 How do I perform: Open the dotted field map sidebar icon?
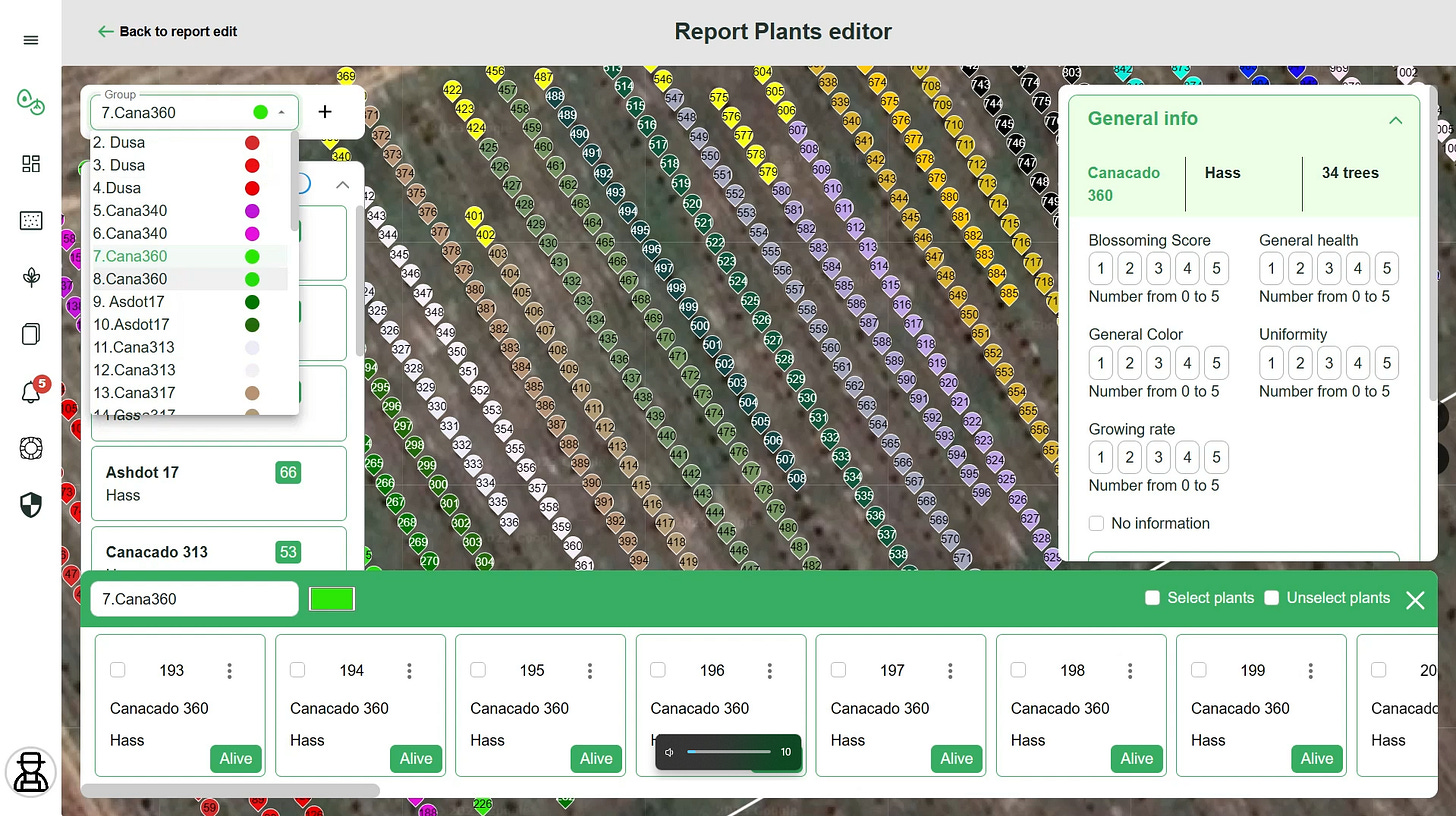31,221
